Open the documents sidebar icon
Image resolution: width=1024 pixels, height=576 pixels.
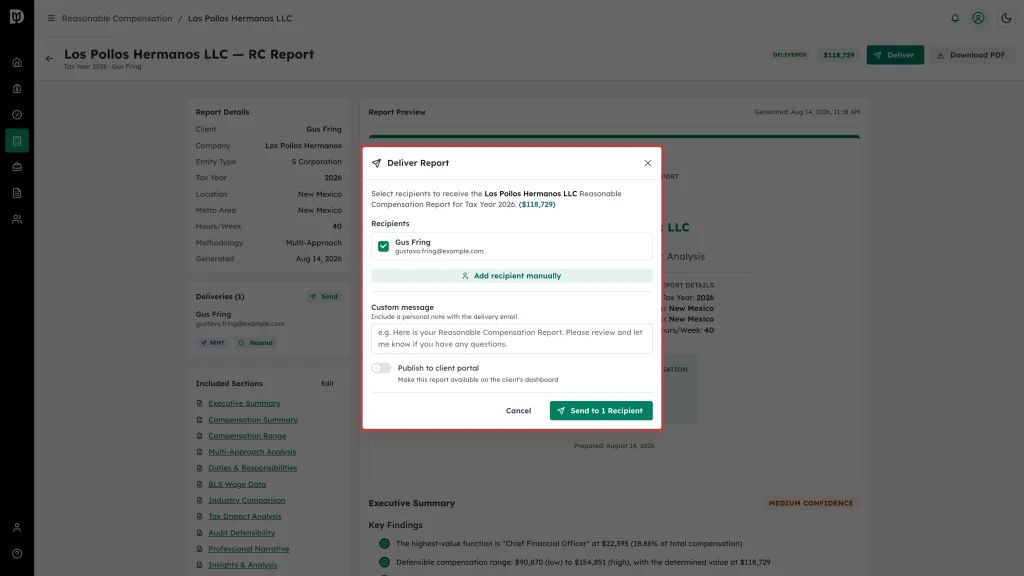pos(17,193)
